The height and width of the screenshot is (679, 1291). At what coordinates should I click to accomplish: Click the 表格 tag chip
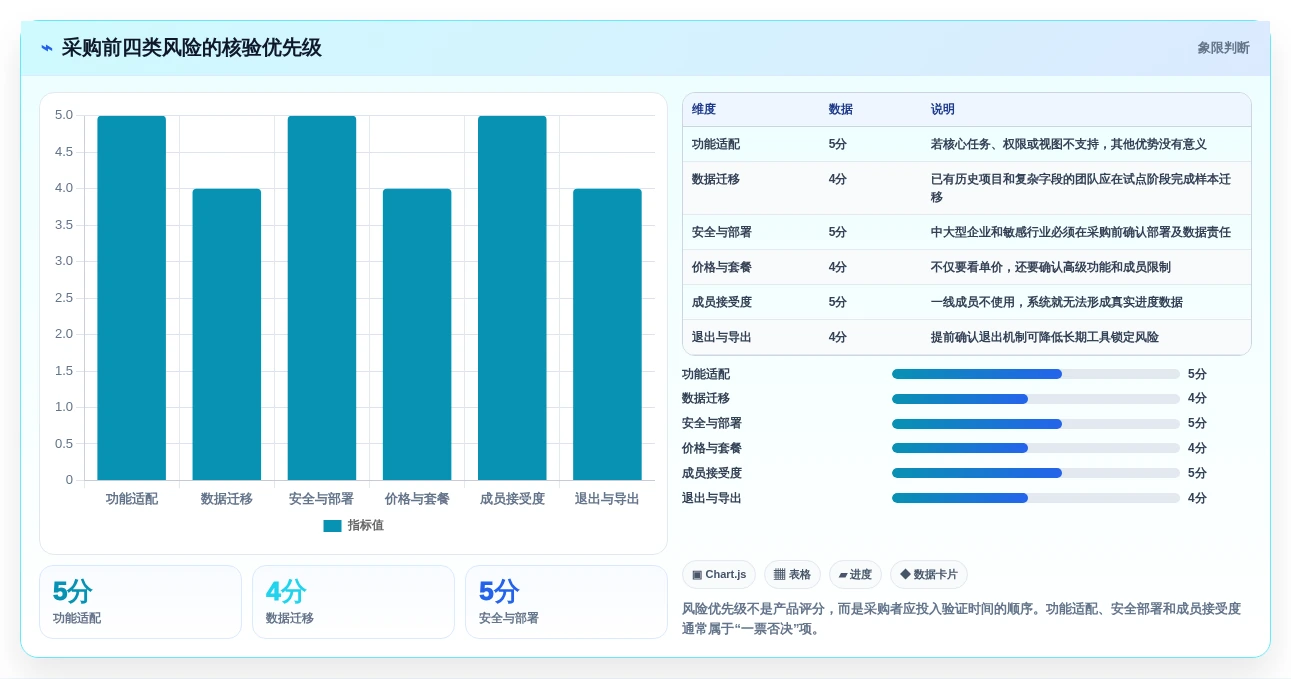792,574
